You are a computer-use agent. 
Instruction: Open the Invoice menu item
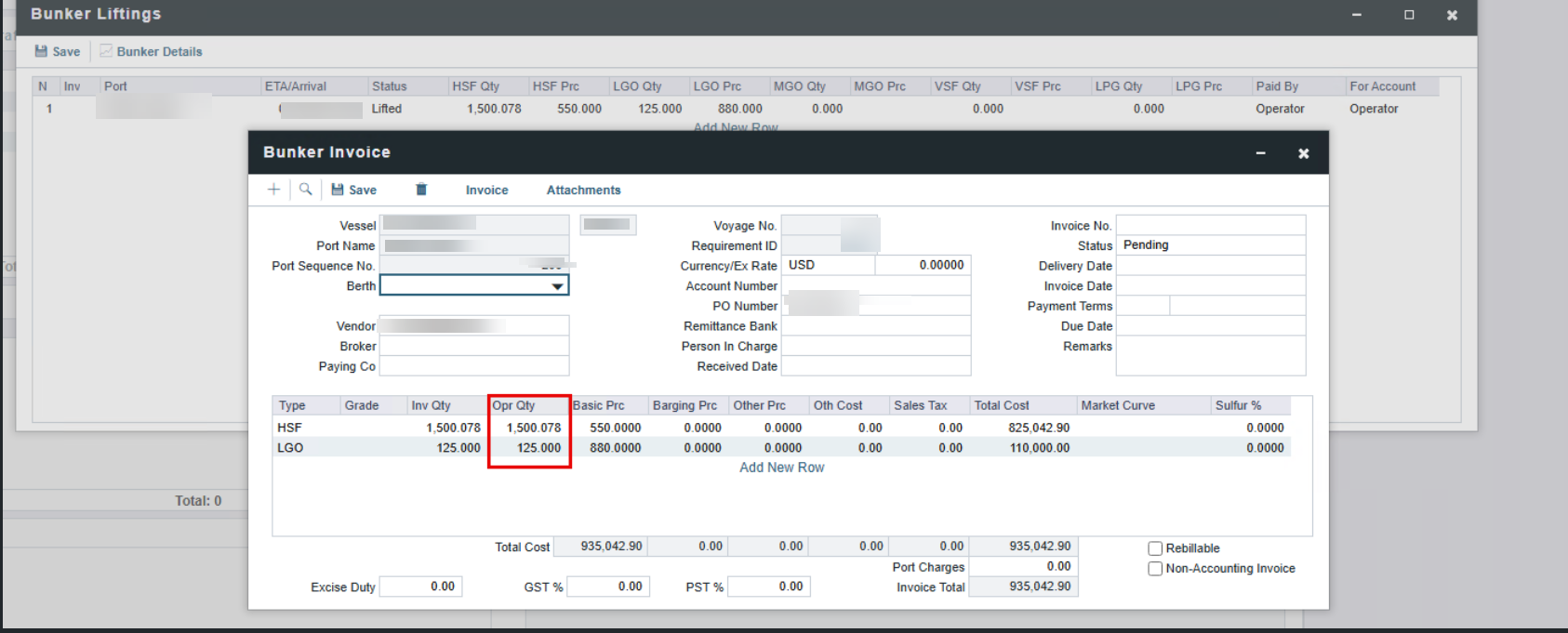pyautogui.click(x=486, y=190)
